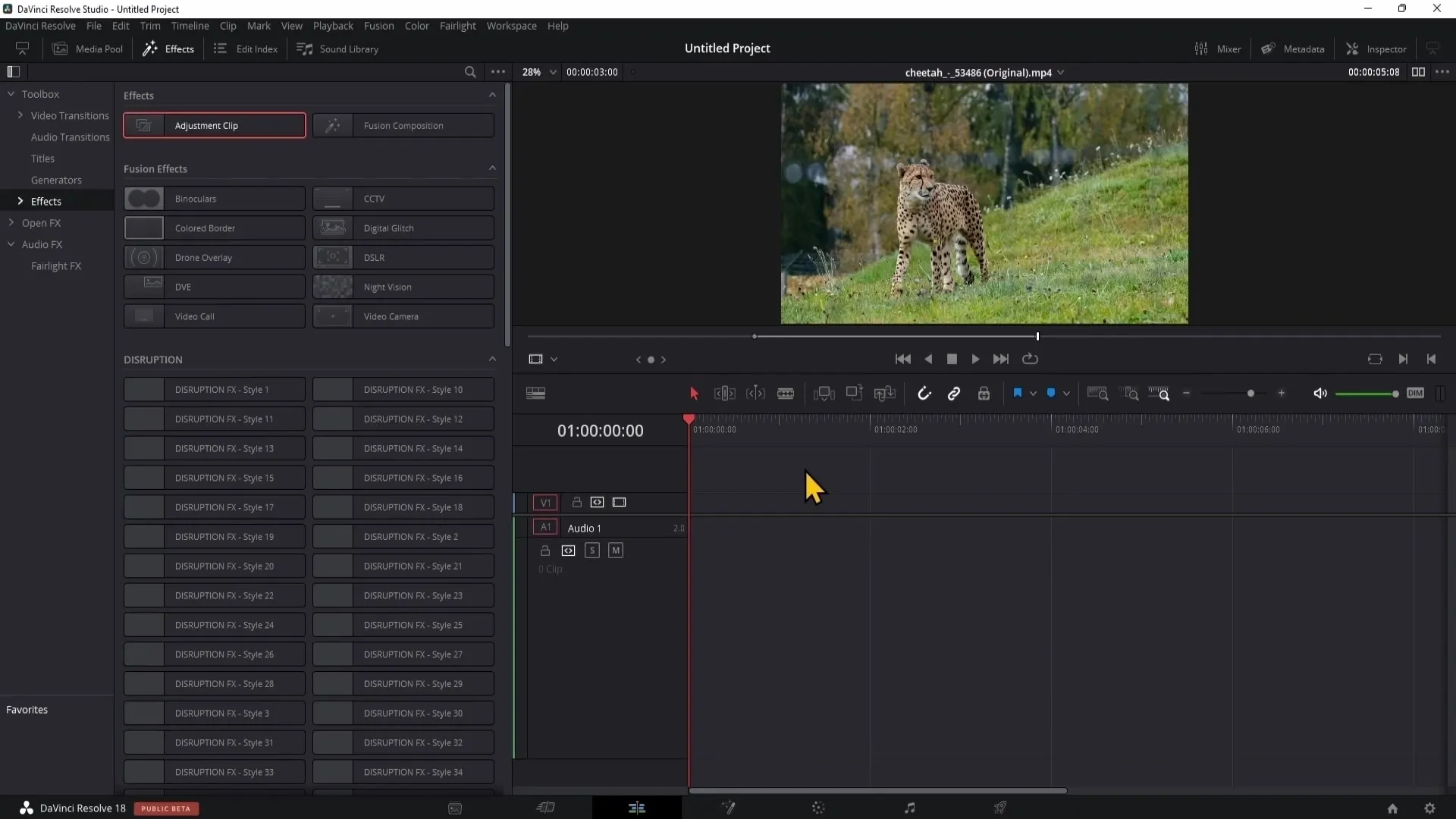This screenshot has height=819, width=1456.
Task: Expand the Video Transitions category
Action: (20, 115)
